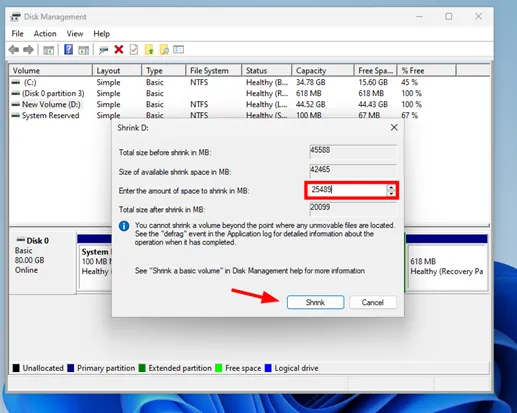Open the View menu
The height and width of the screenshot is (413, 517).
[x=75, y=34]
